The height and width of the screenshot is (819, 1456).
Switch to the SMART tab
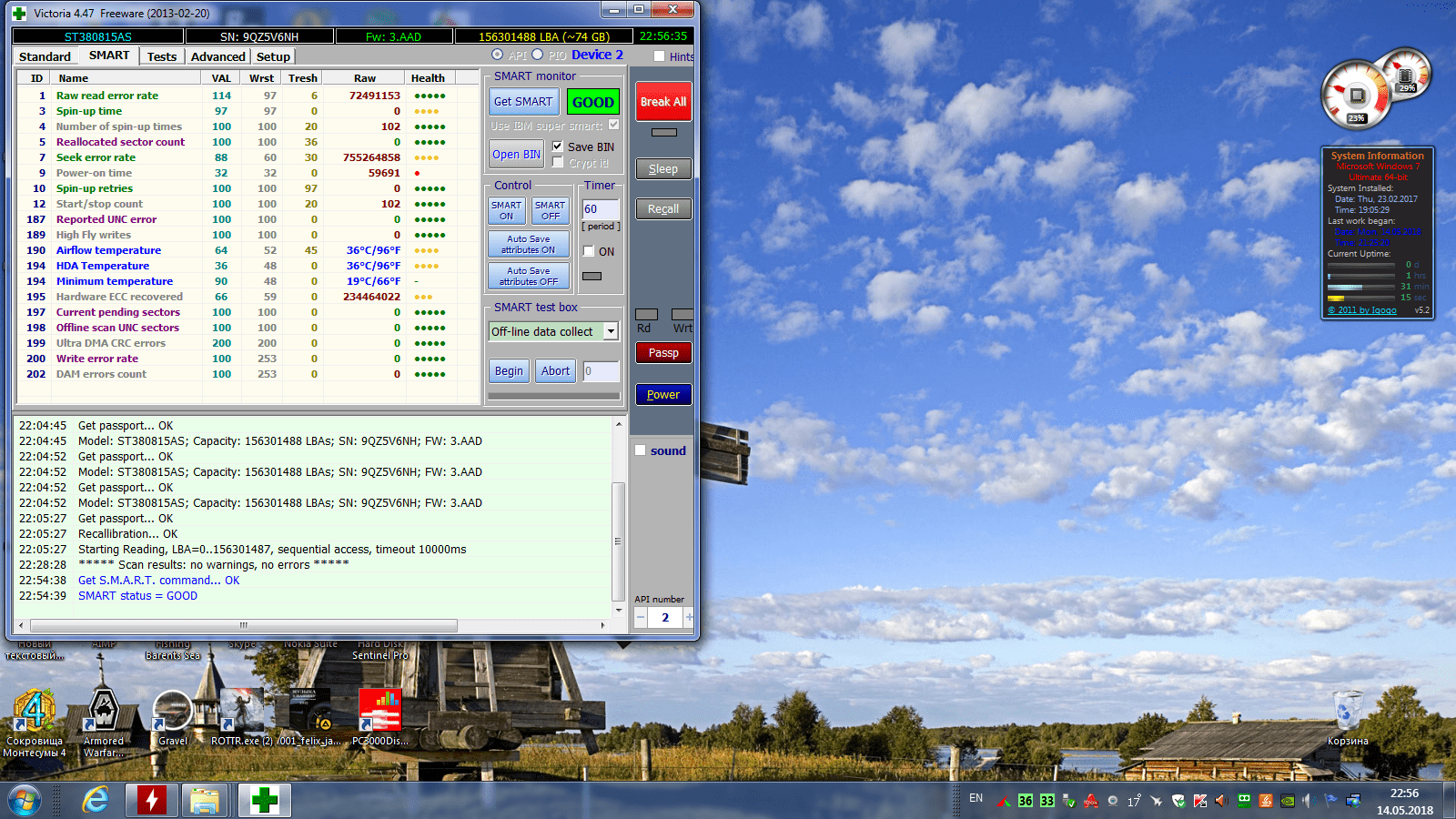click(109, 56)
